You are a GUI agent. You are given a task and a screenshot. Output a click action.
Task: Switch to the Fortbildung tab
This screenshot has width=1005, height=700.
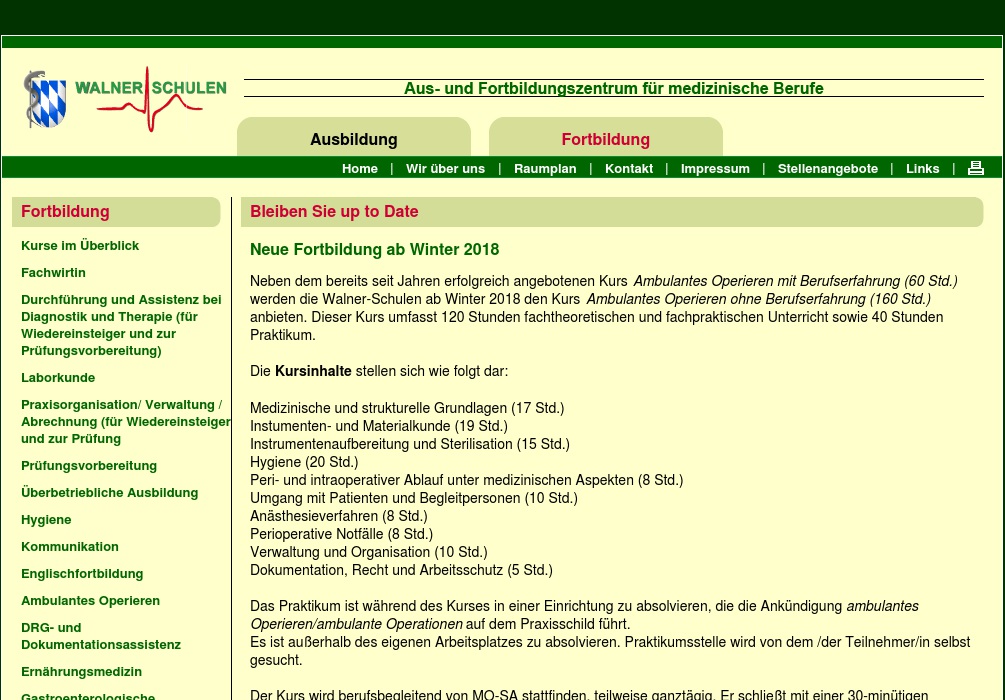point(605,140)
